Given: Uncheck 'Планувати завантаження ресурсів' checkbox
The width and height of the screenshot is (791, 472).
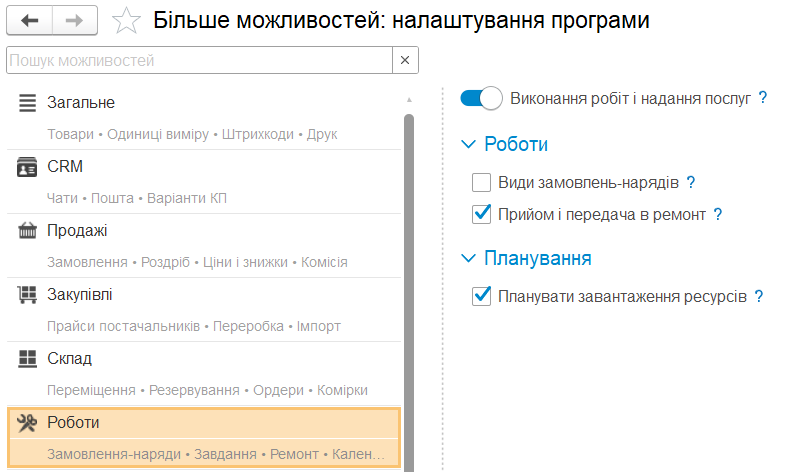Looking at the screenshot, I should pyautogui.click(x=481, y=296).
